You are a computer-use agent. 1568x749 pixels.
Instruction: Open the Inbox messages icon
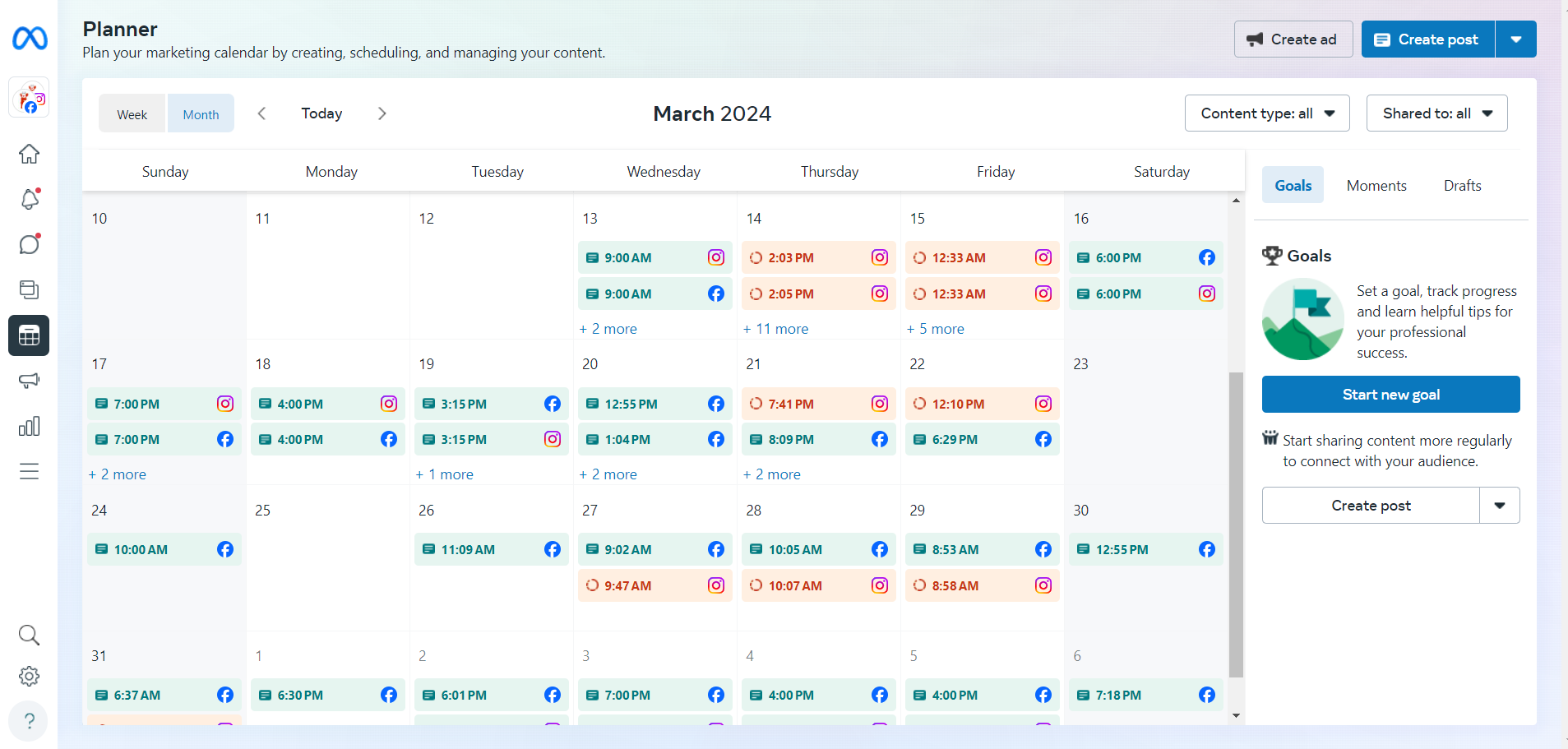[x=29, y=244]
